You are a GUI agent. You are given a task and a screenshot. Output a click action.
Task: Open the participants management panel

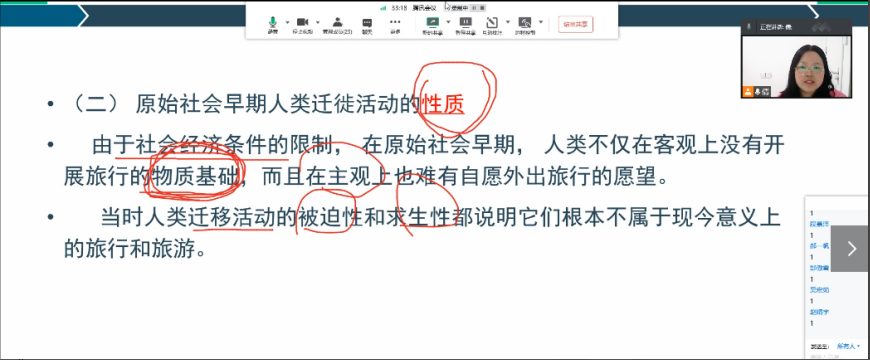(337, 26)
